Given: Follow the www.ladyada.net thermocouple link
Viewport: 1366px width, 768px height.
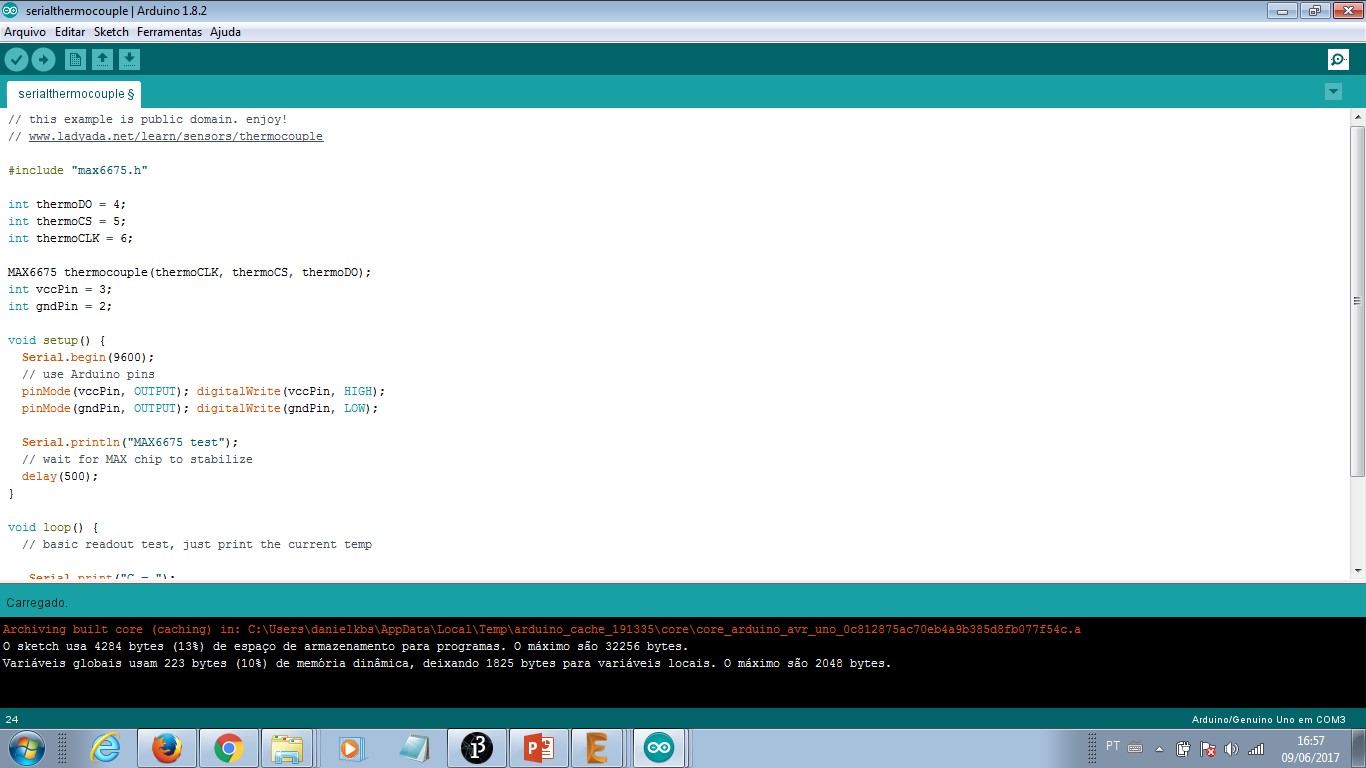Looking at the screenshot, I should 176,136.
